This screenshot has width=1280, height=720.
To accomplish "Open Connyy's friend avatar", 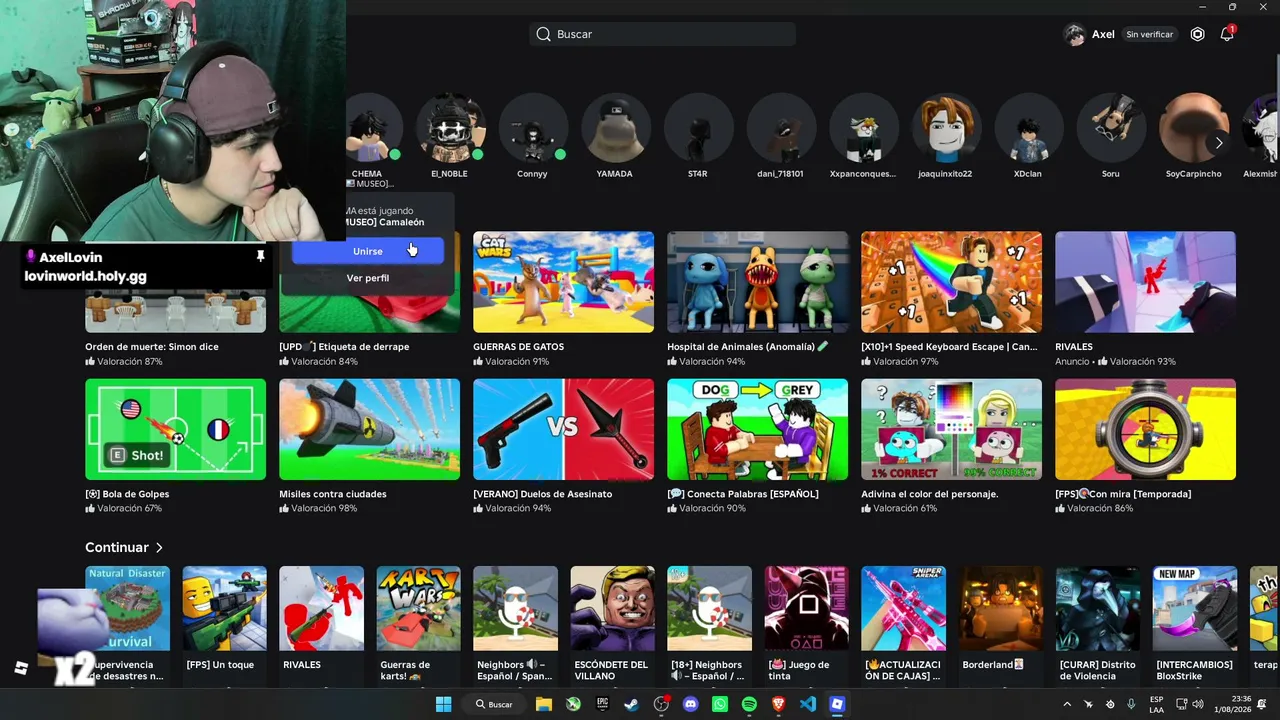I will (533, 128).
